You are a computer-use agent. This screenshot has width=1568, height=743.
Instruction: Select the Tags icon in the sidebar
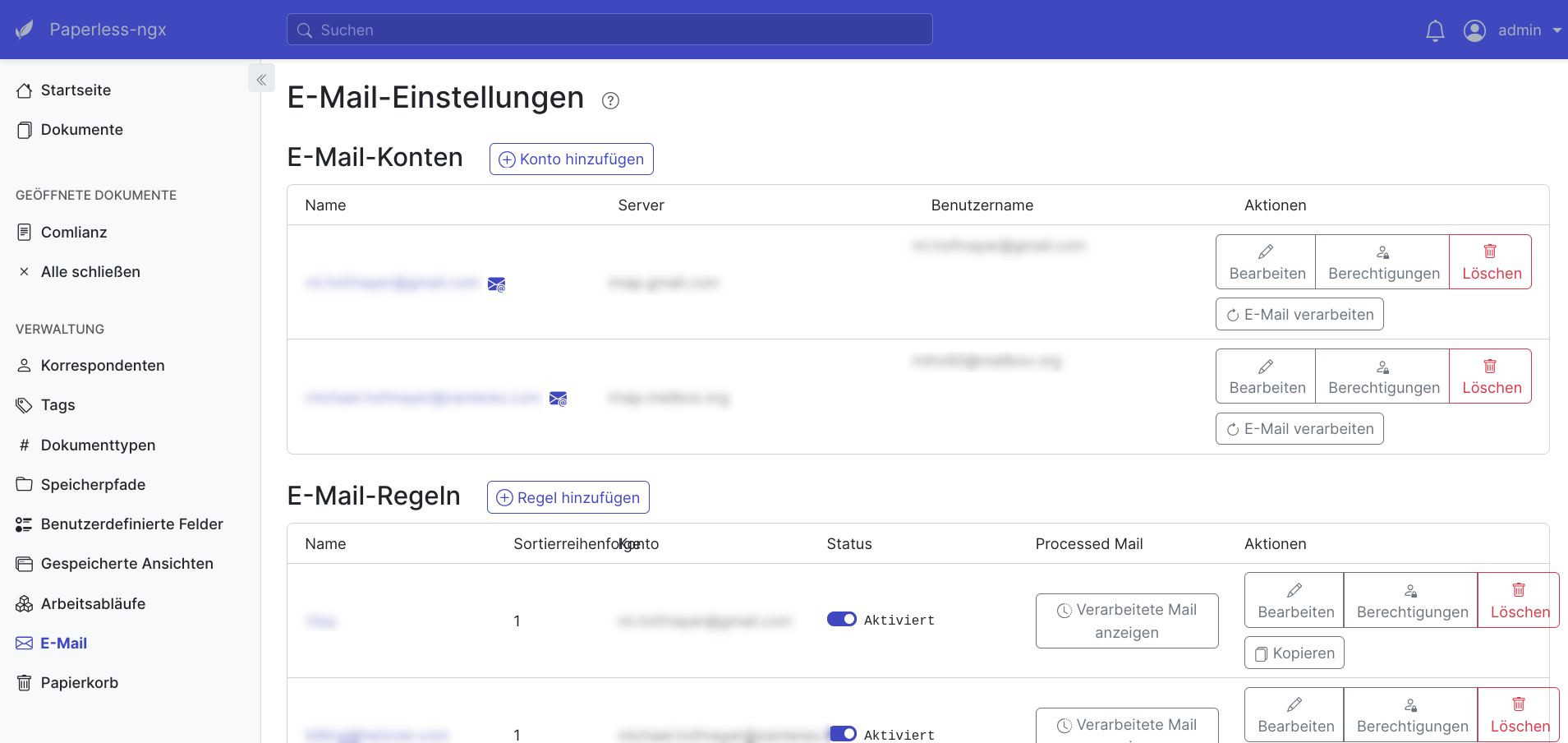[23, 405]
